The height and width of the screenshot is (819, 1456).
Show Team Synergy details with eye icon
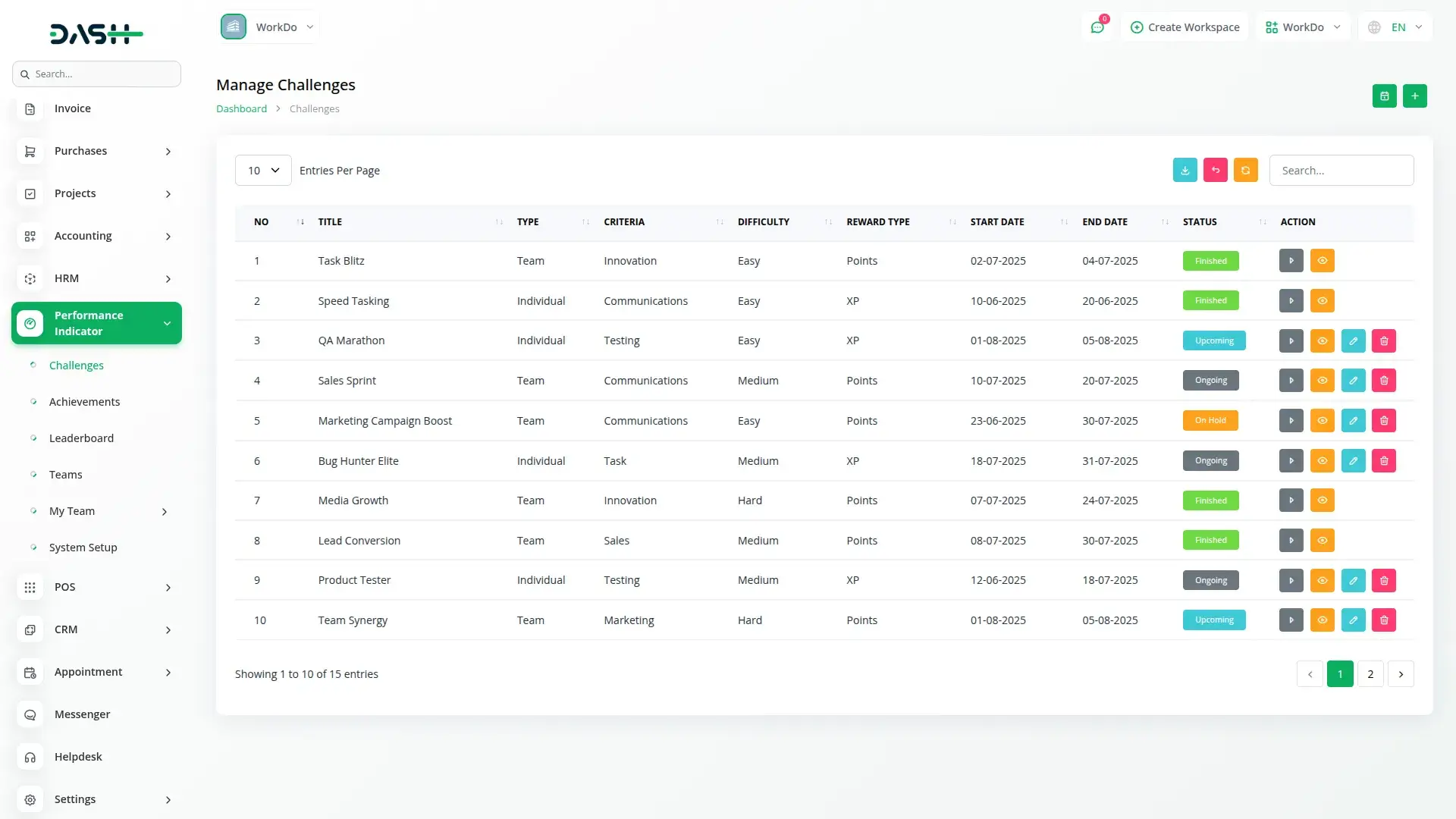1322,620
